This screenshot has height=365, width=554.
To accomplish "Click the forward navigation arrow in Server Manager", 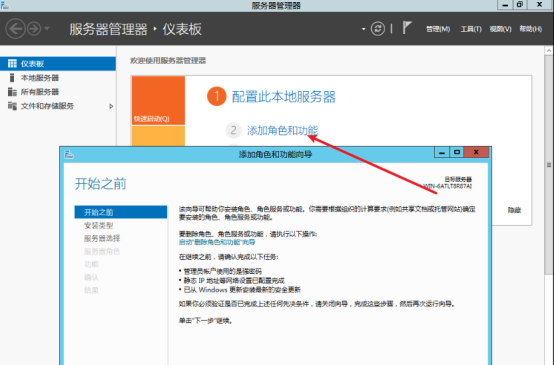I will tap(34, 29).
